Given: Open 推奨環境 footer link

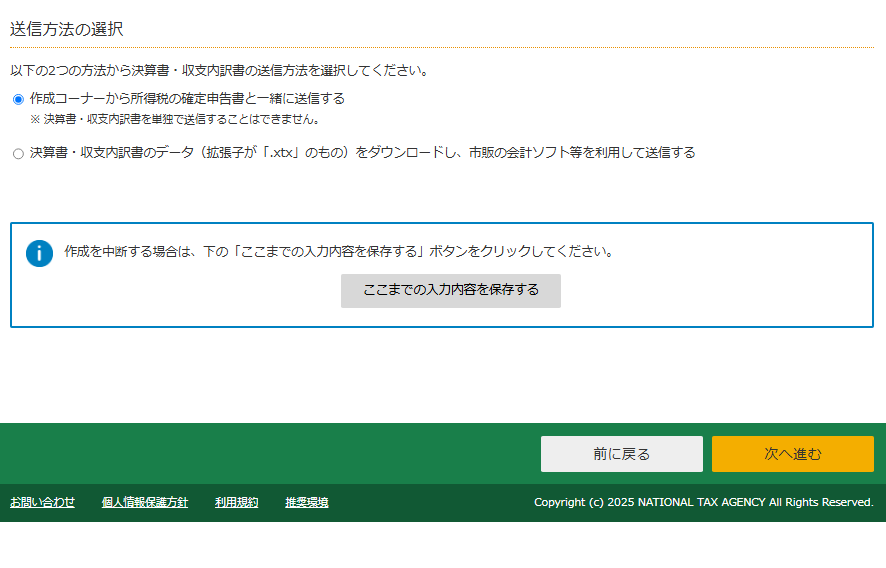Looking at the screenshot, I should point(306,502).
